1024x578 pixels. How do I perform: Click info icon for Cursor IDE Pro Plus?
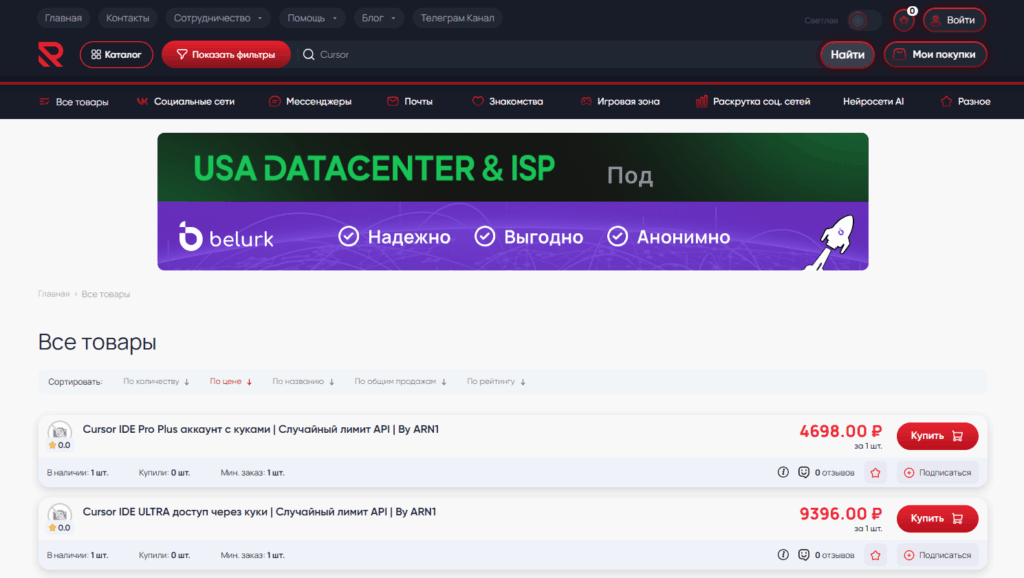(783, 472)
